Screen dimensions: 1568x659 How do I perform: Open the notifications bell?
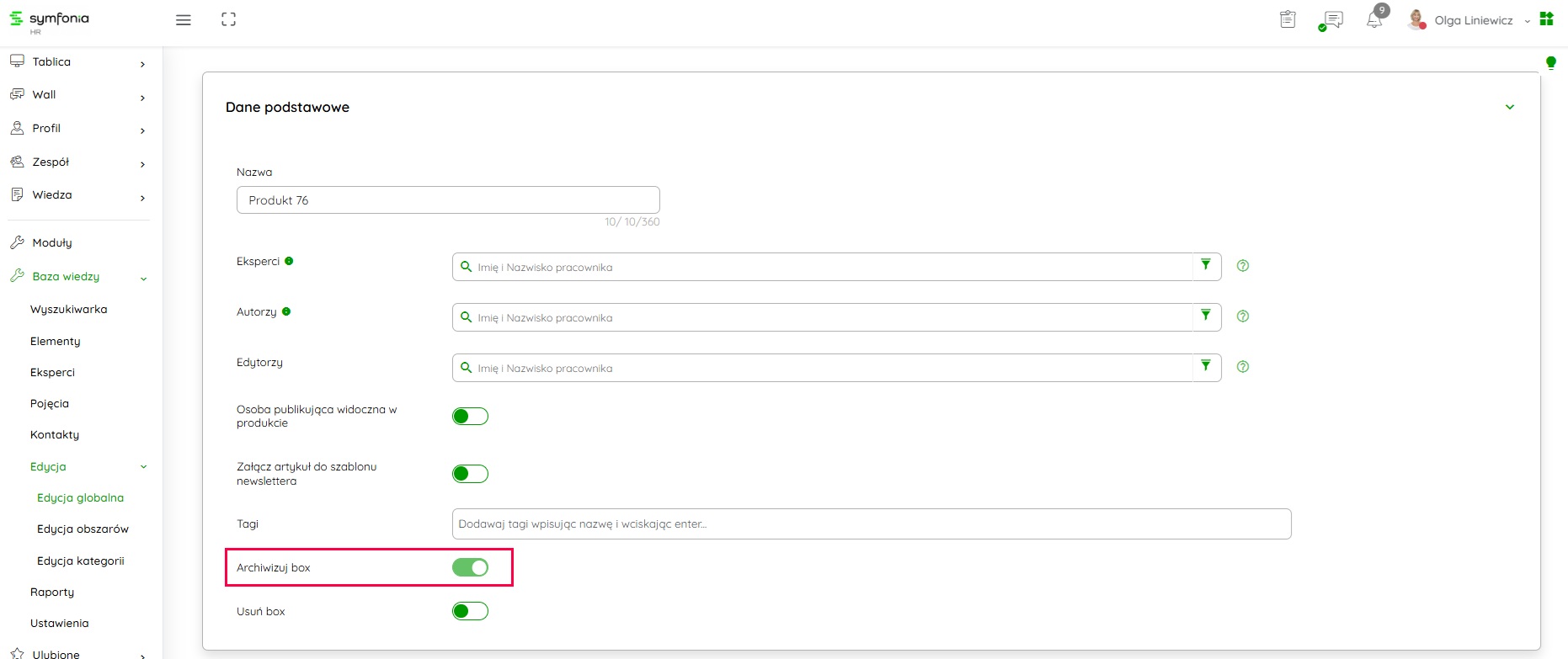[x=1374, y=20]
